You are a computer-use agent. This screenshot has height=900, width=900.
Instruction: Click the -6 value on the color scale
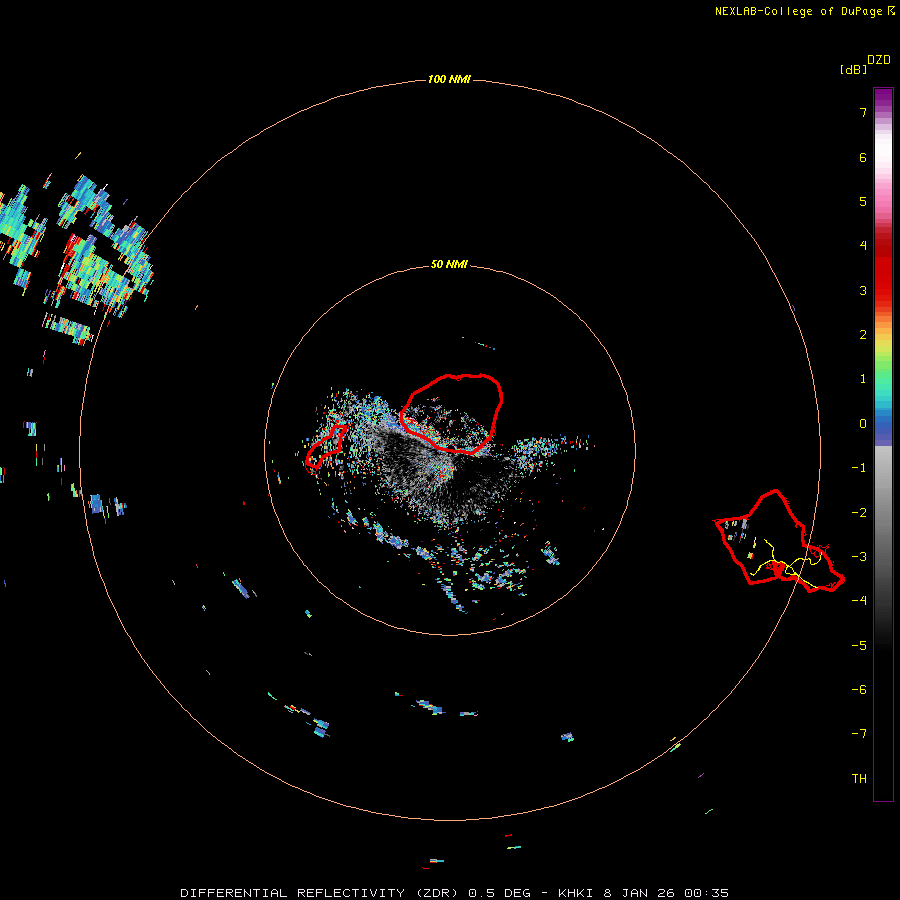pos(859,690)
